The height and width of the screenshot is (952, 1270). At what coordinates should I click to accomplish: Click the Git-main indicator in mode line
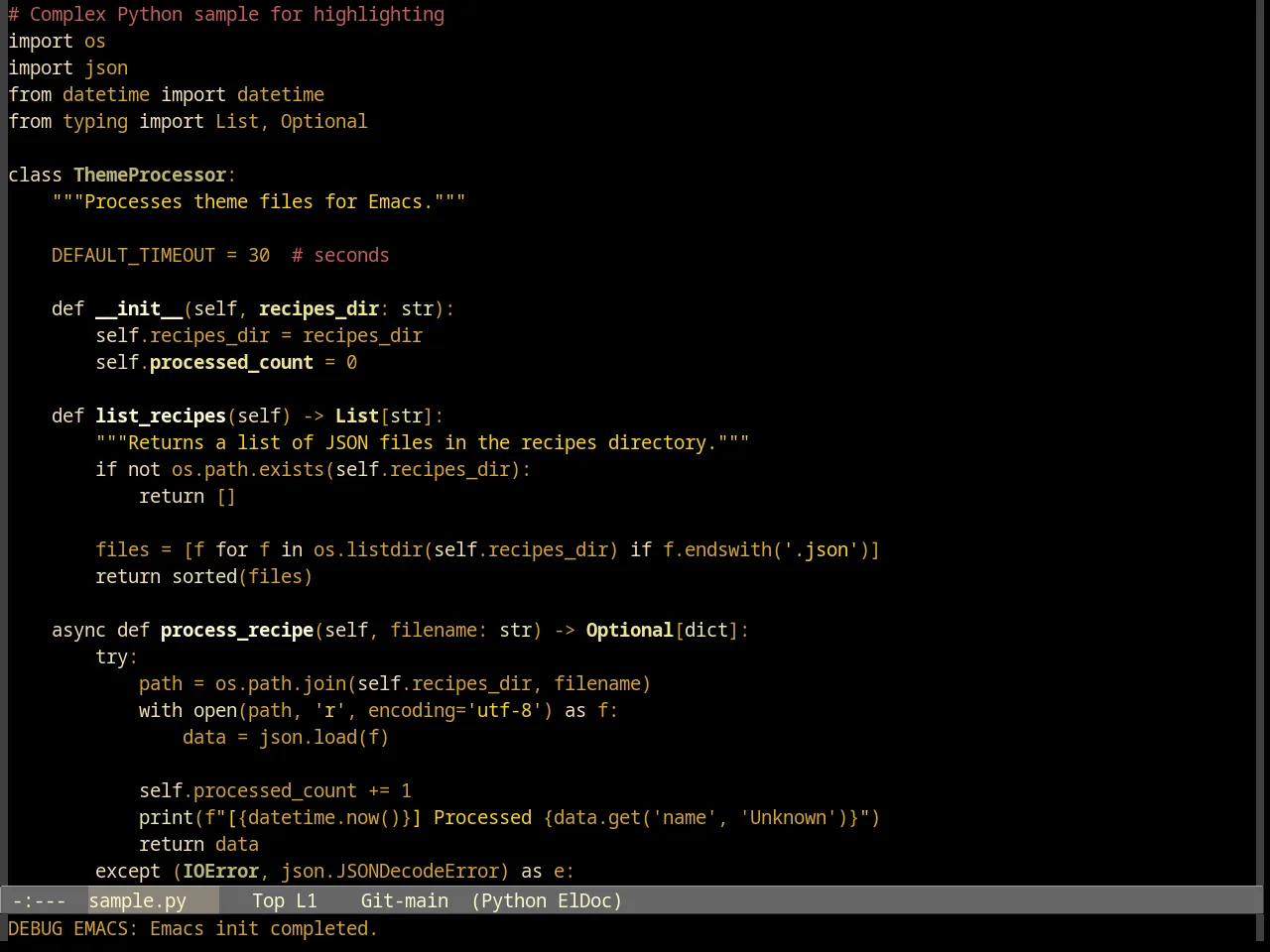click(405, 900)
